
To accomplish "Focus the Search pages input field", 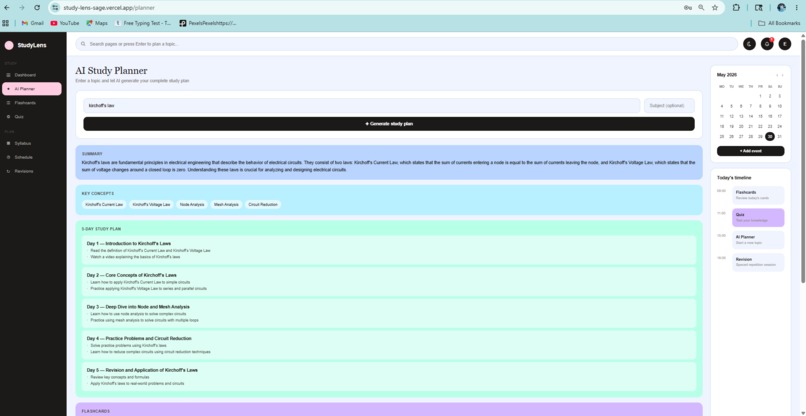I will click(406, 44).
